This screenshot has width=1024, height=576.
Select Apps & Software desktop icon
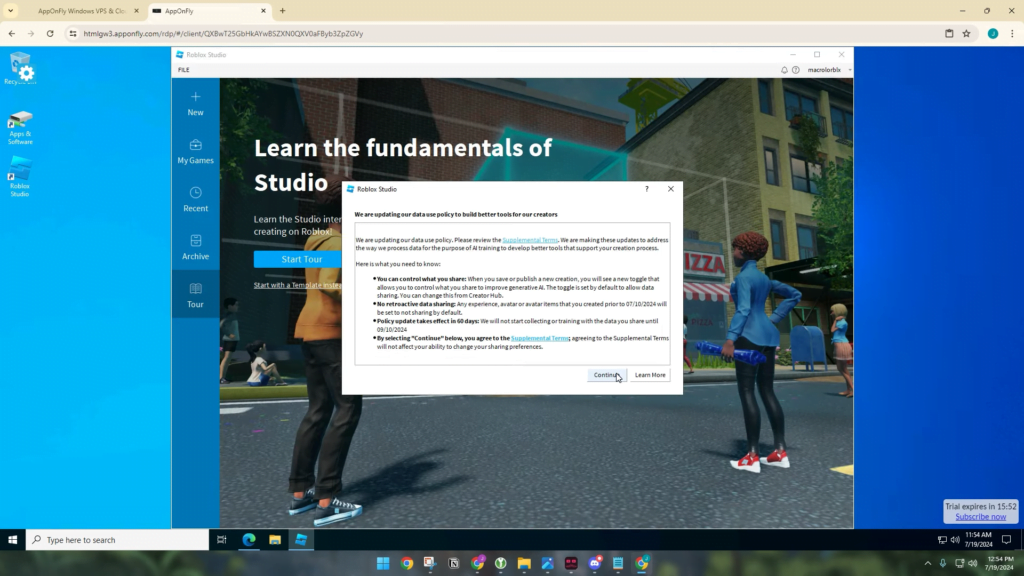click(20, 128)
